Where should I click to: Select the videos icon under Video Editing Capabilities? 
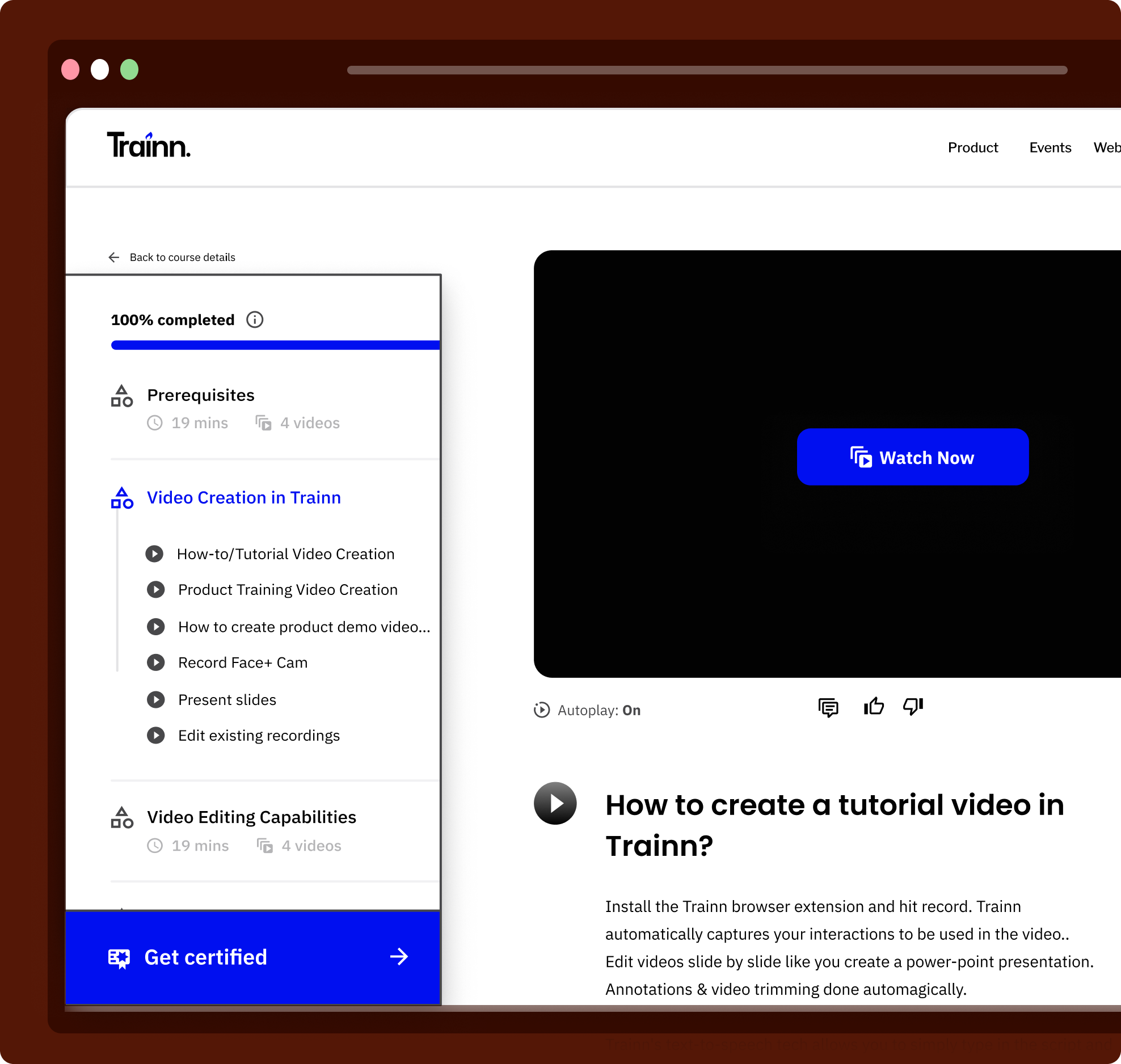coord(264,845)
